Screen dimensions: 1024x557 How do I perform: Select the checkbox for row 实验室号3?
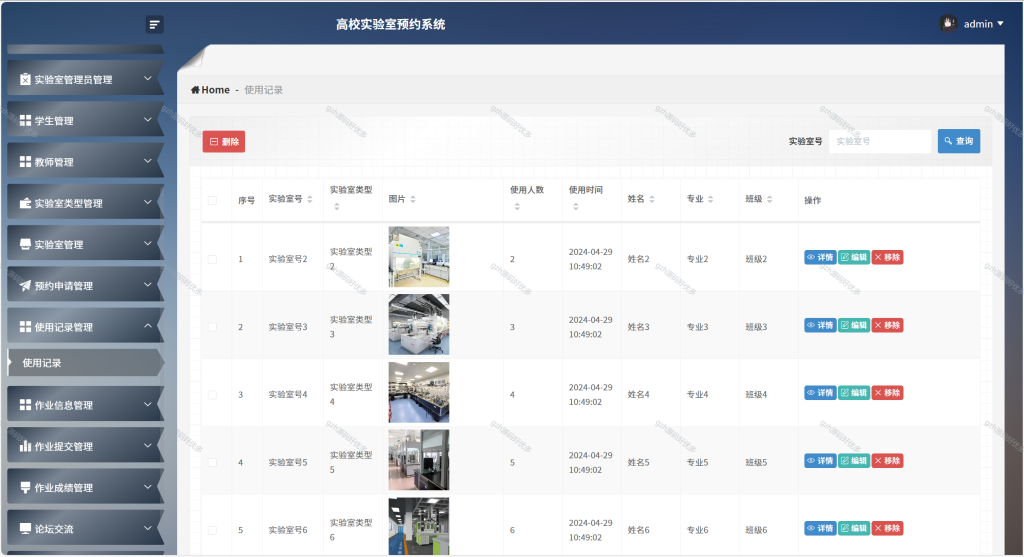click(212, 327)
